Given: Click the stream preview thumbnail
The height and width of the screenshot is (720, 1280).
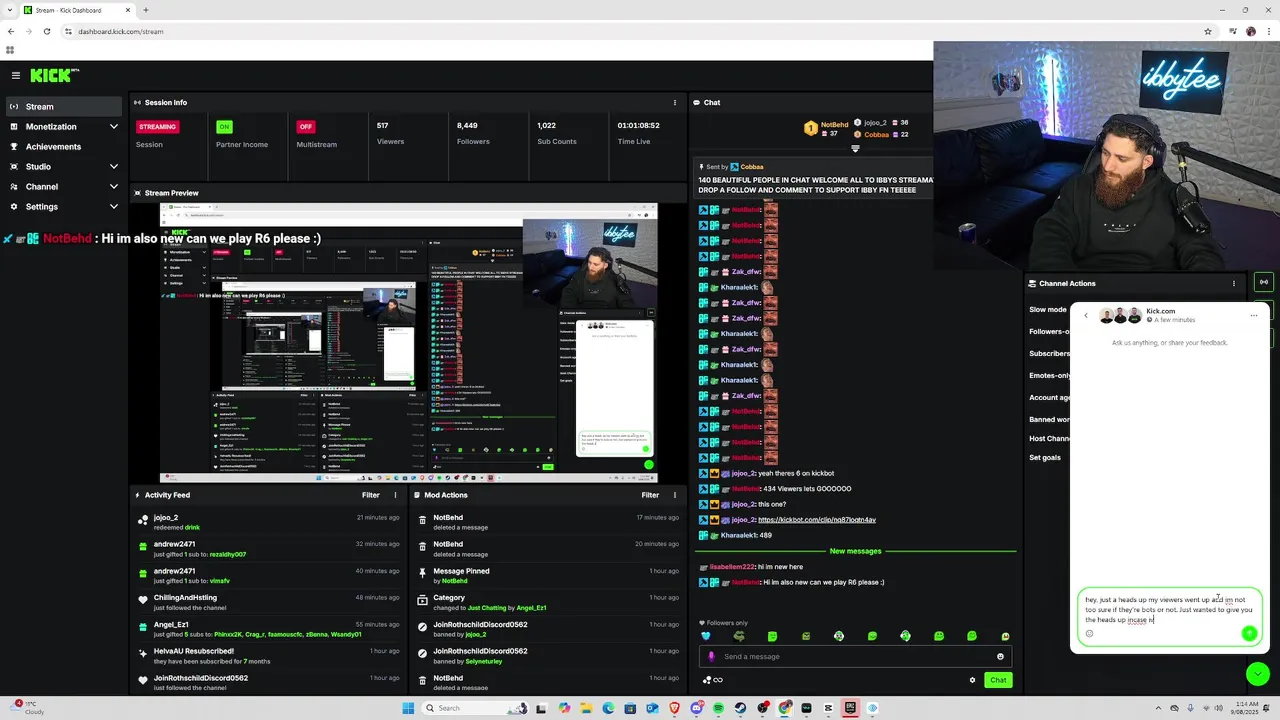Looking at the screenshot, I should tap(409, 343).
